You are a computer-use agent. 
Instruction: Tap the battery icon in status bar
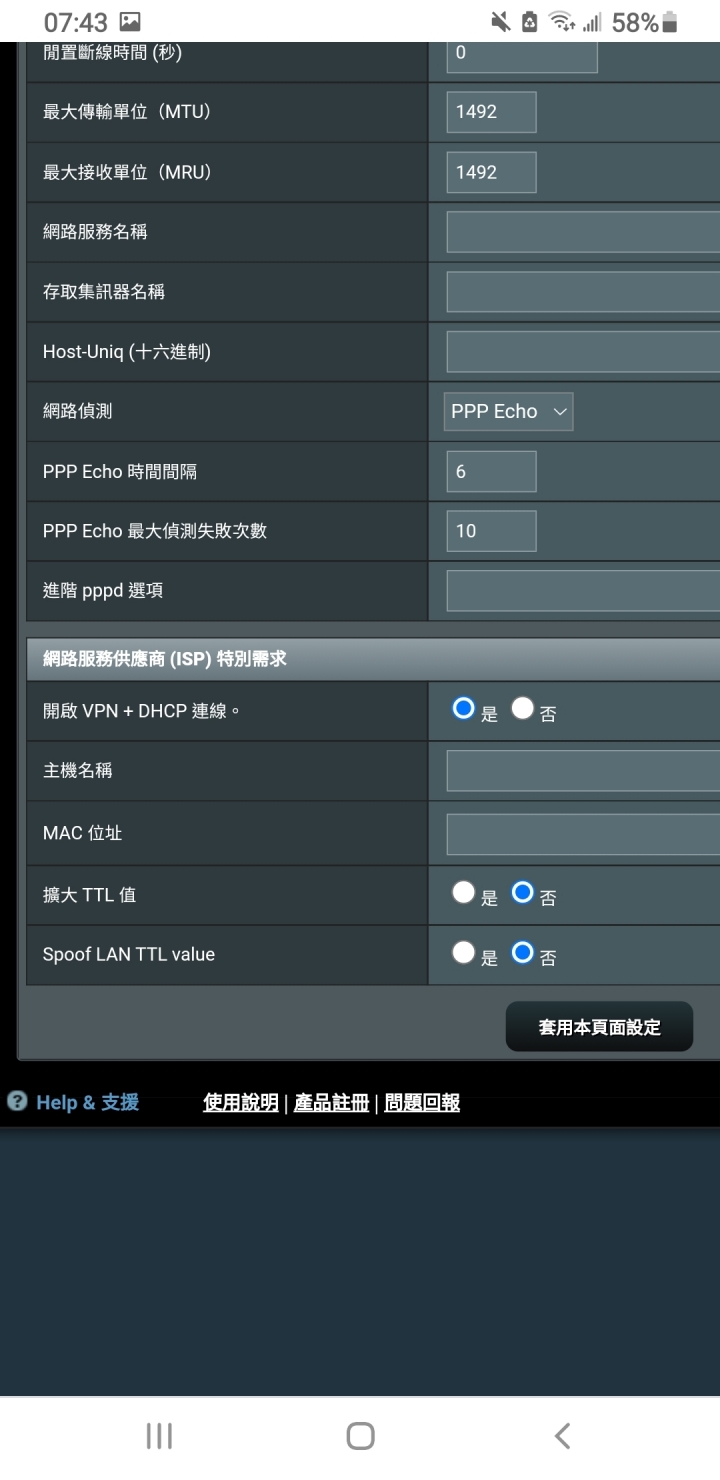(669, 21)
